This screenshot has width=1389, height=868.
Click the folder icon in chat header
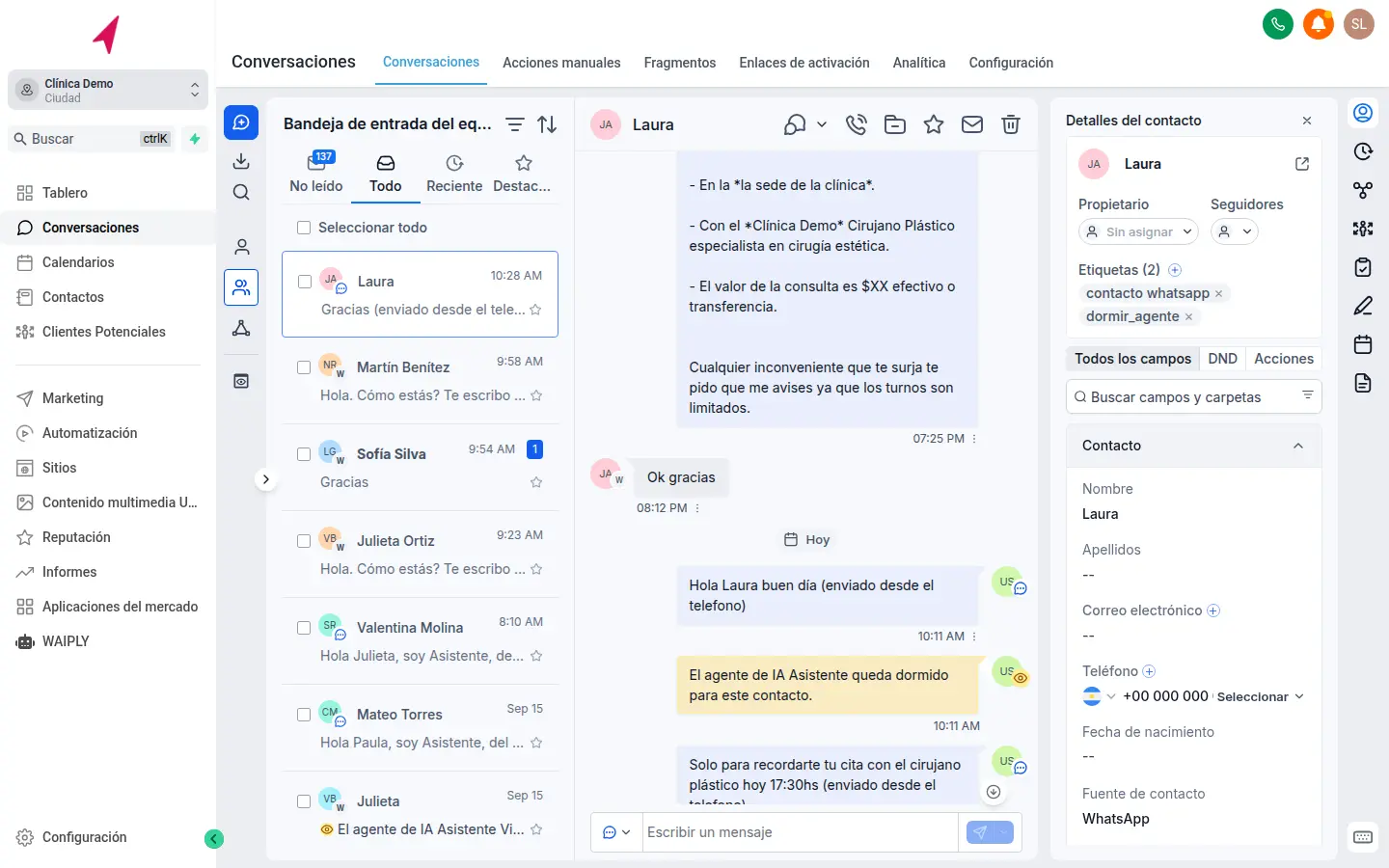895,124
